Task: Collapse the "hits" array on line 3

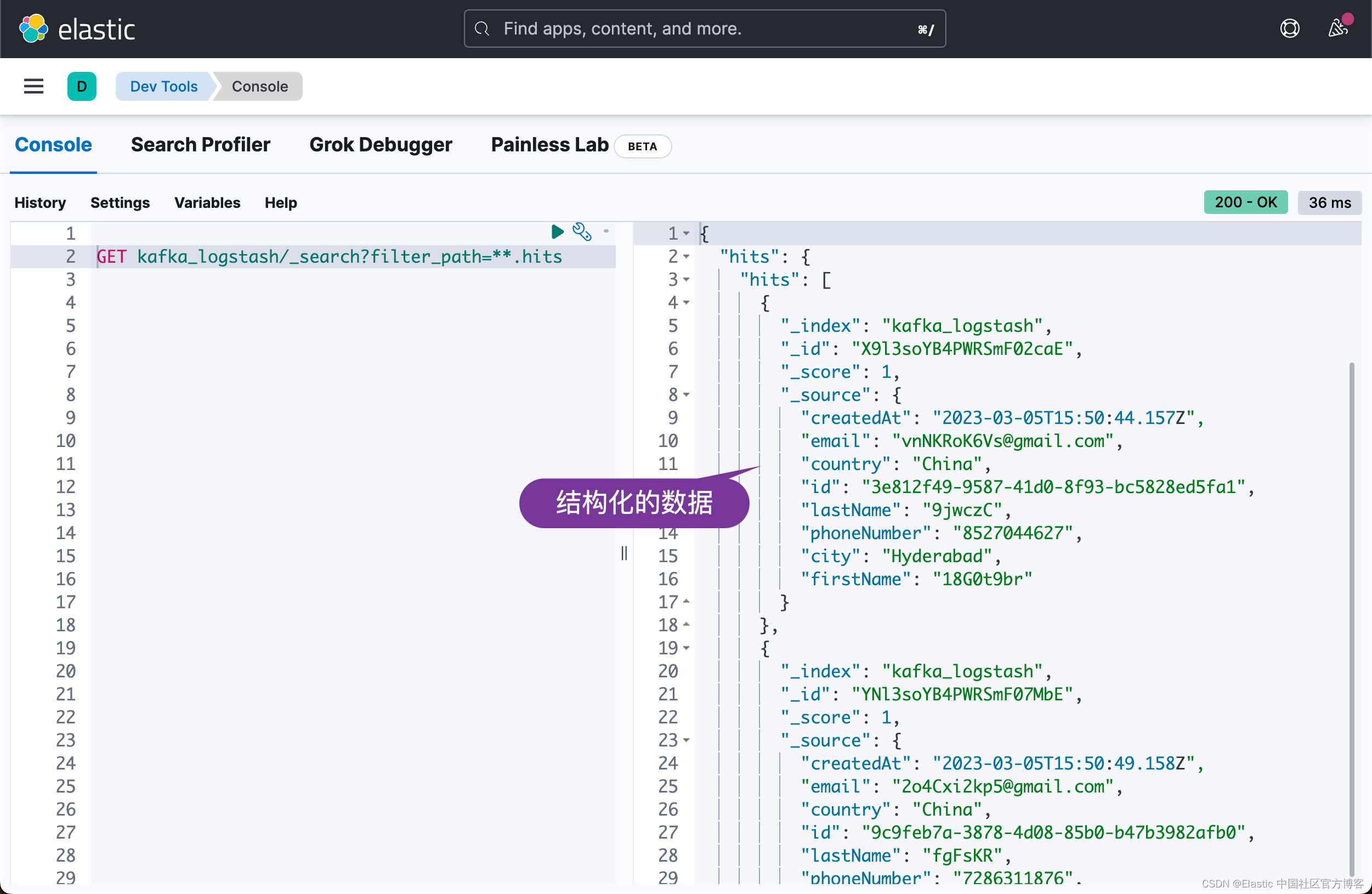Action: tap(686, 280)
